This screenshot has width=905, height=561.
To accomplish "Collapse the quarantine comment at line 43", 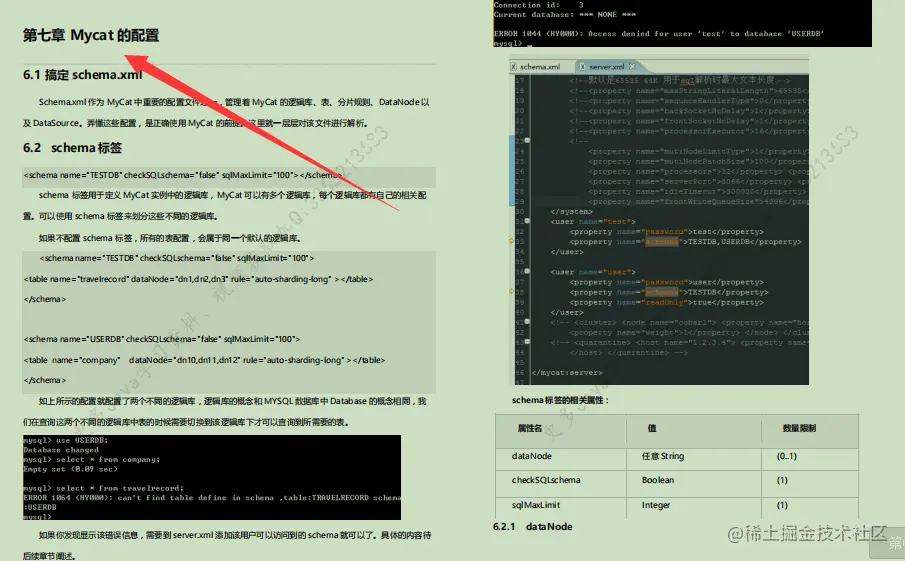I will (x=527, y=342).
